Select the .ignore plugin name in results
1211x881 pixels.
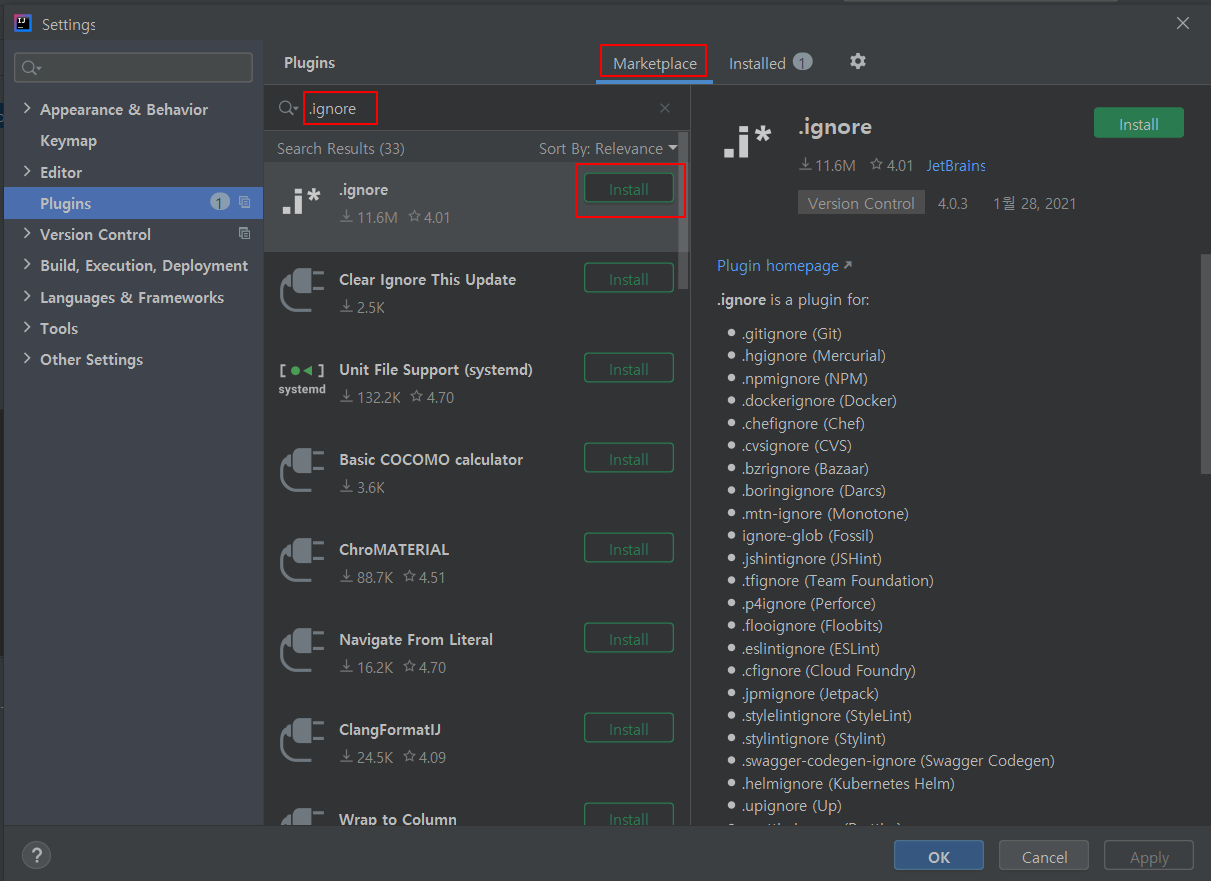coord(364,190)
